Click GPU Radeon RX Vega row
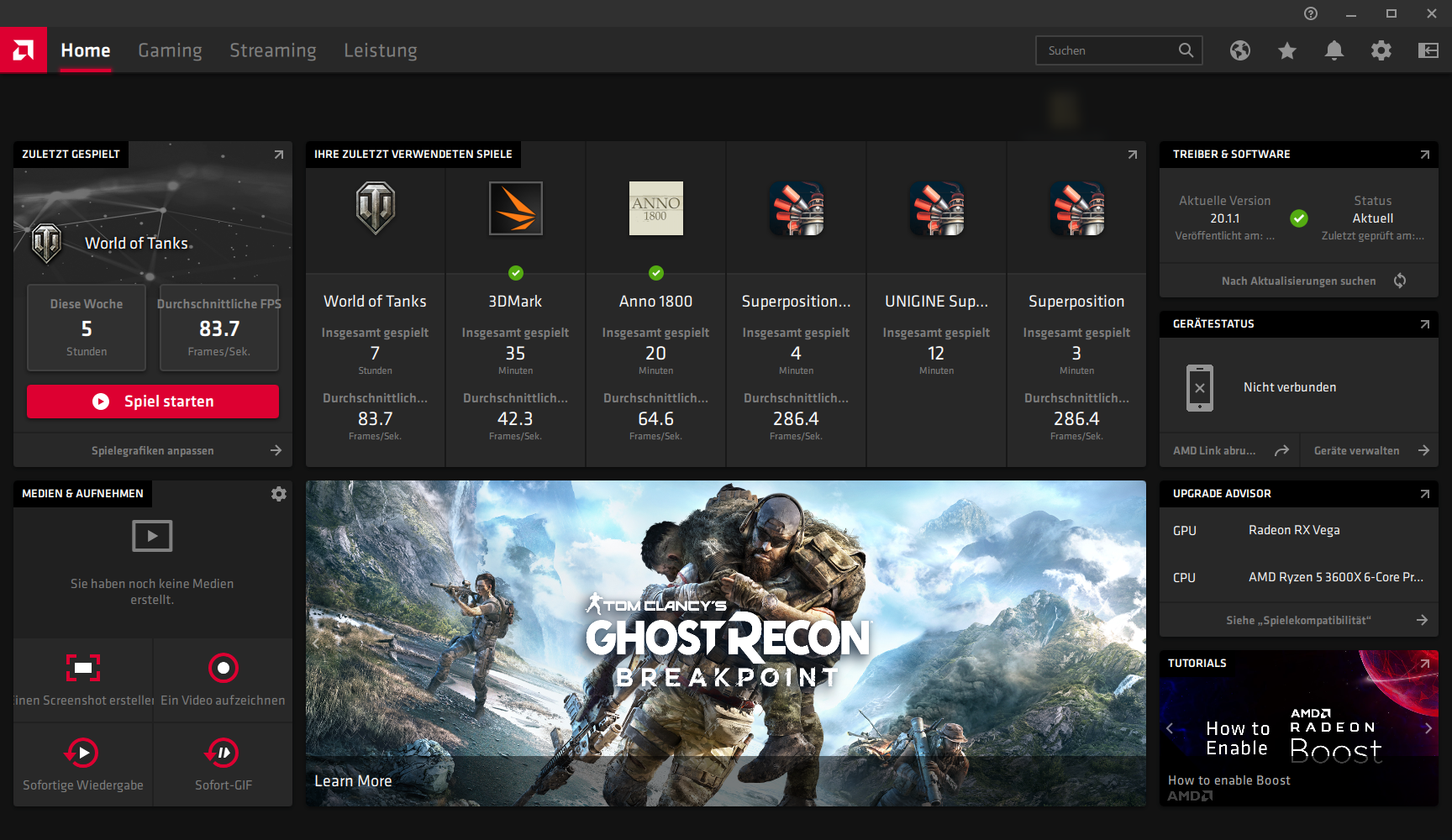 tap(1299, 530)
